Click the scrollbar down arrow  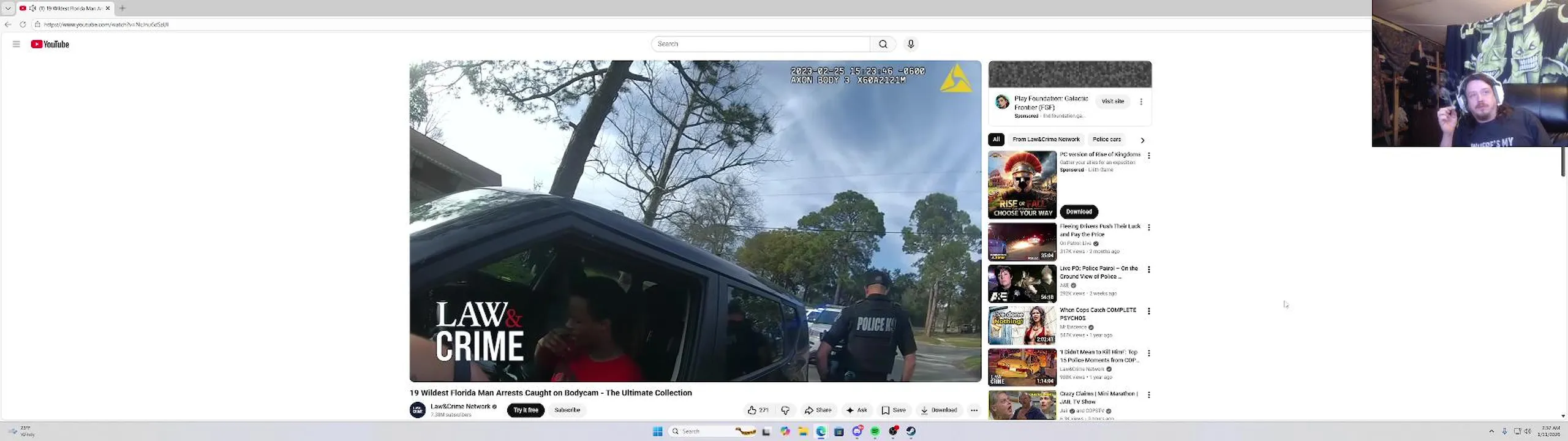click(1563, 417)
